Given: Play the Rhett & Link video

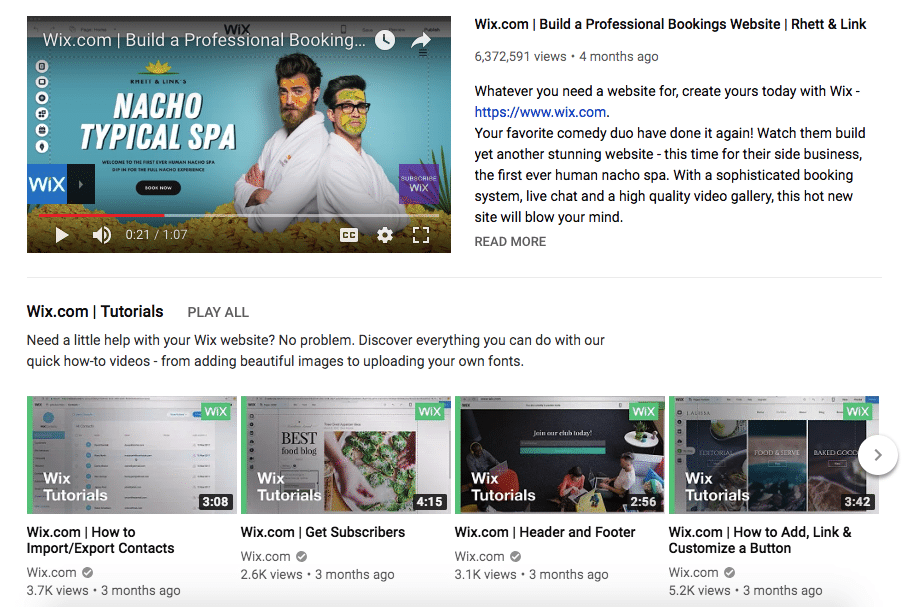Looking at the screenshot, I should coord(62,235).
